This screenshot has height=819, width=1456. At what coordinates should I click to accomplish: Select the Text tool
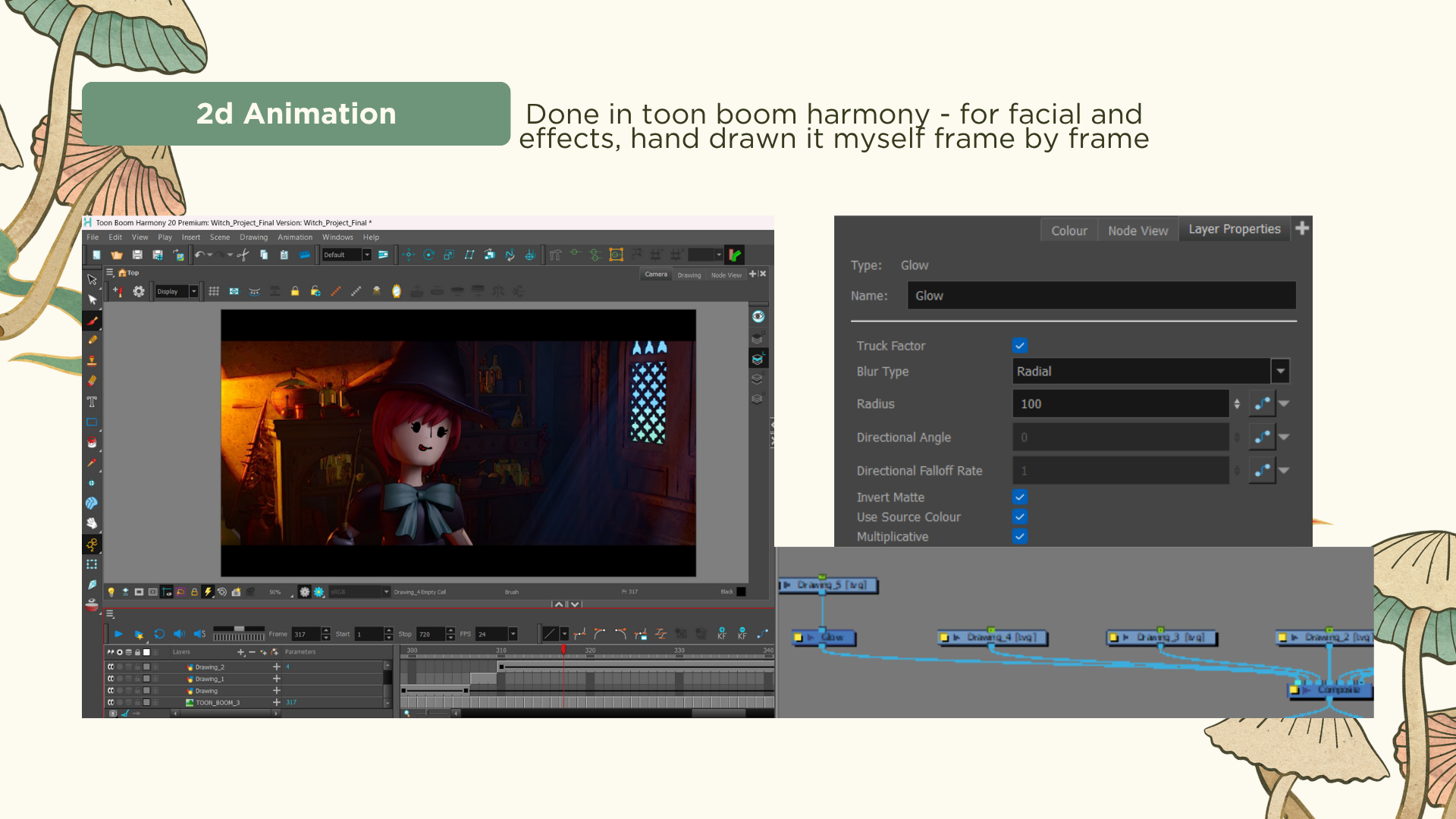[92, 402]
